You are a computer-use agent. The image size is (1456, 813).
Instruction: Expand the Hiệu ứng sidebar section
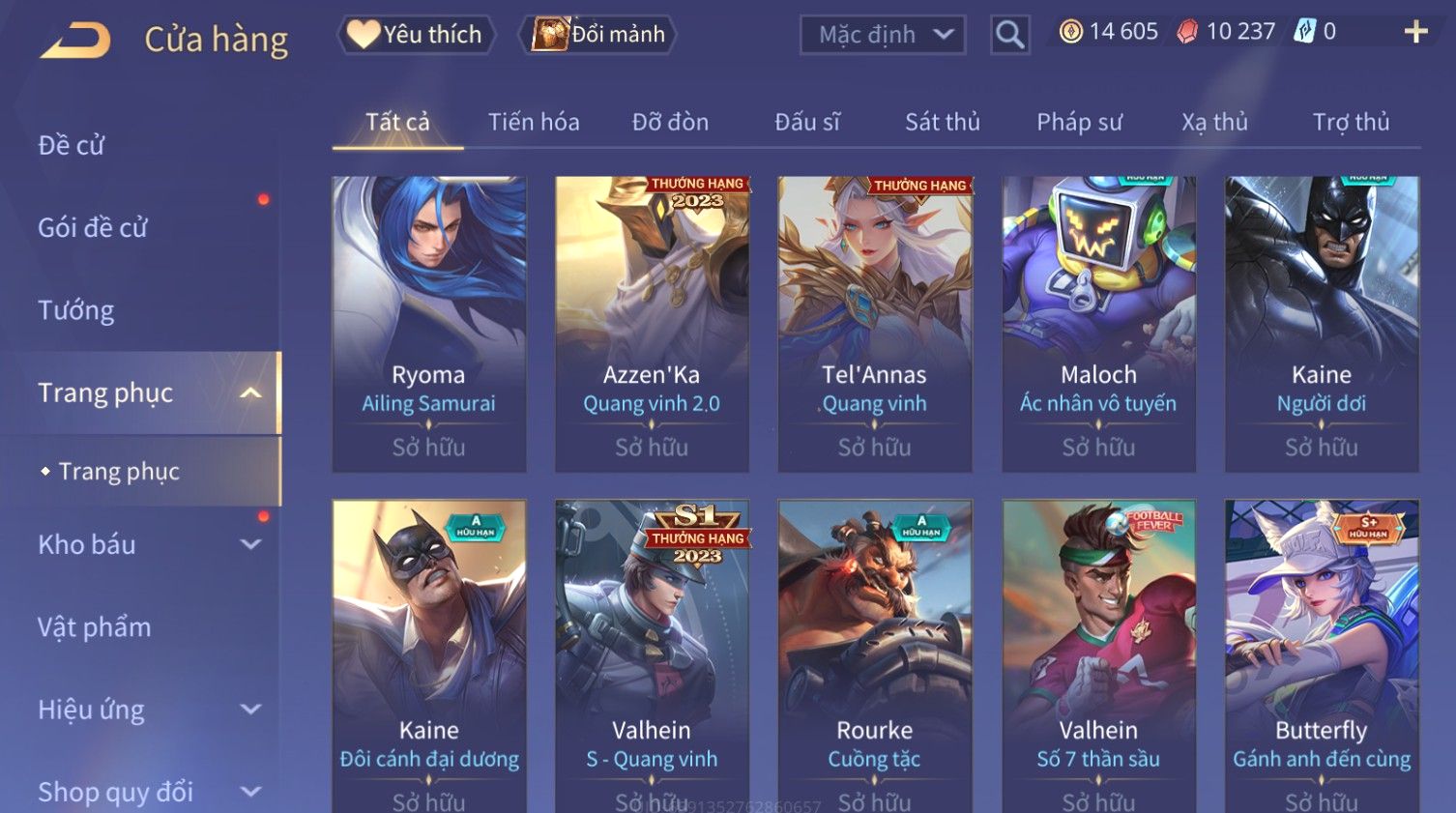tap(250, 710)
